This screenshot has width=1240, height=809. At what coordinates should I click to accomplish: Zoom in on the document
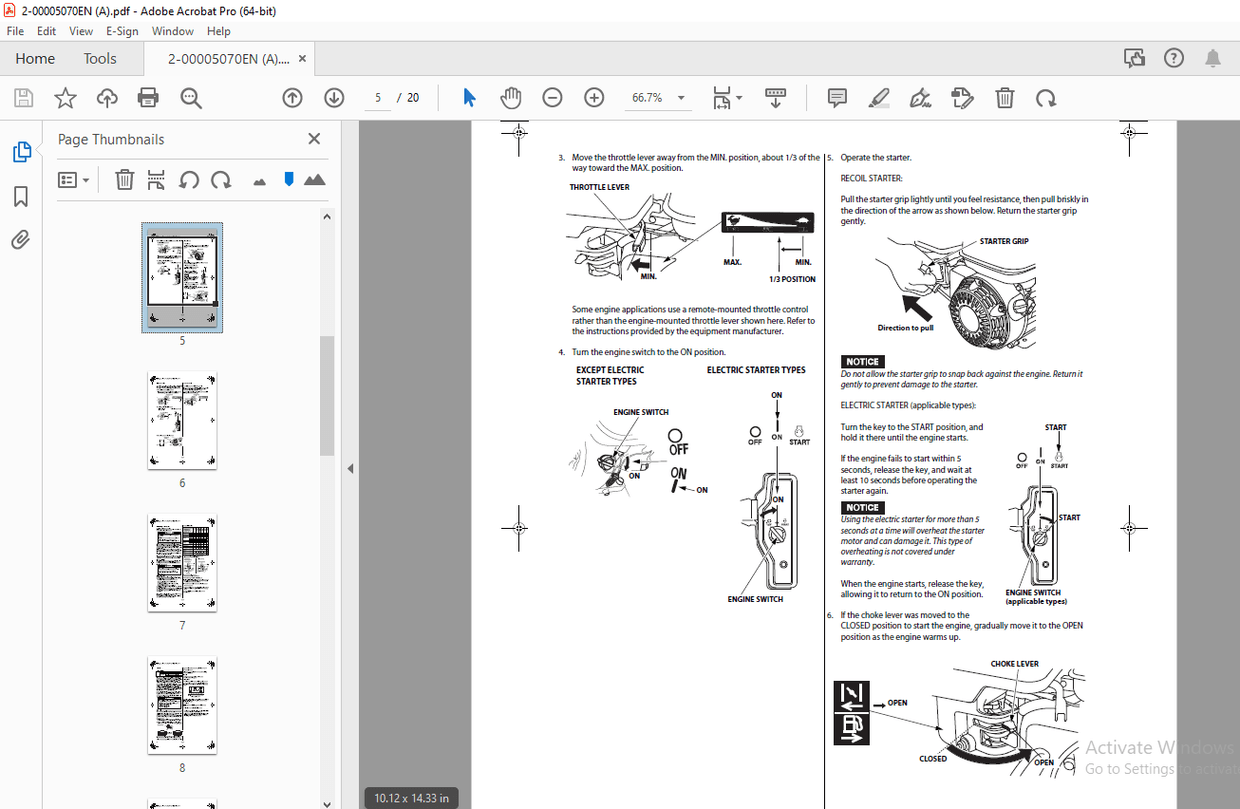click(x=594, y=97)
